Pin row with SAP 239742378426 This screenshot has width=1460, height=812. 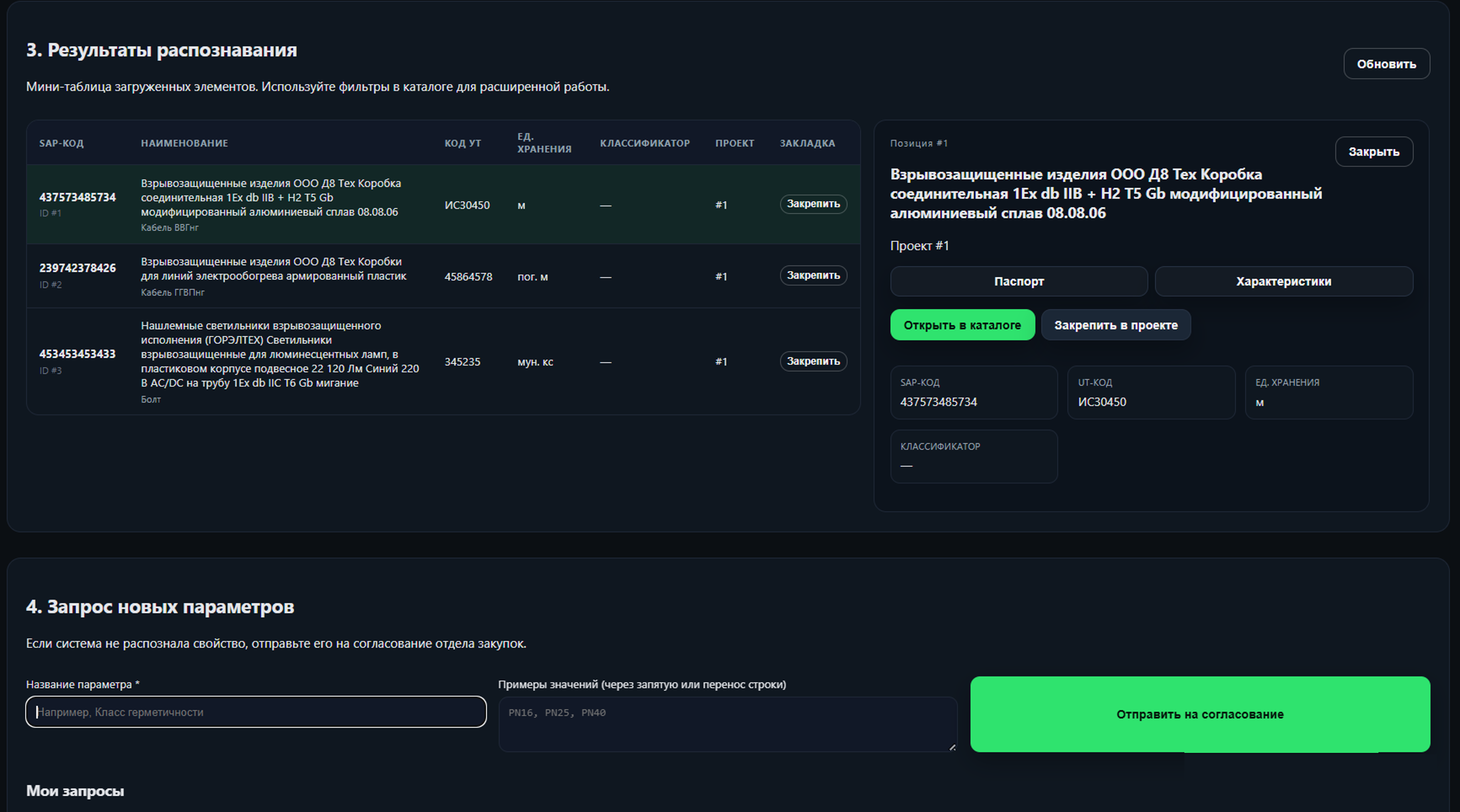pyautogui.click(x=813, y=276)
